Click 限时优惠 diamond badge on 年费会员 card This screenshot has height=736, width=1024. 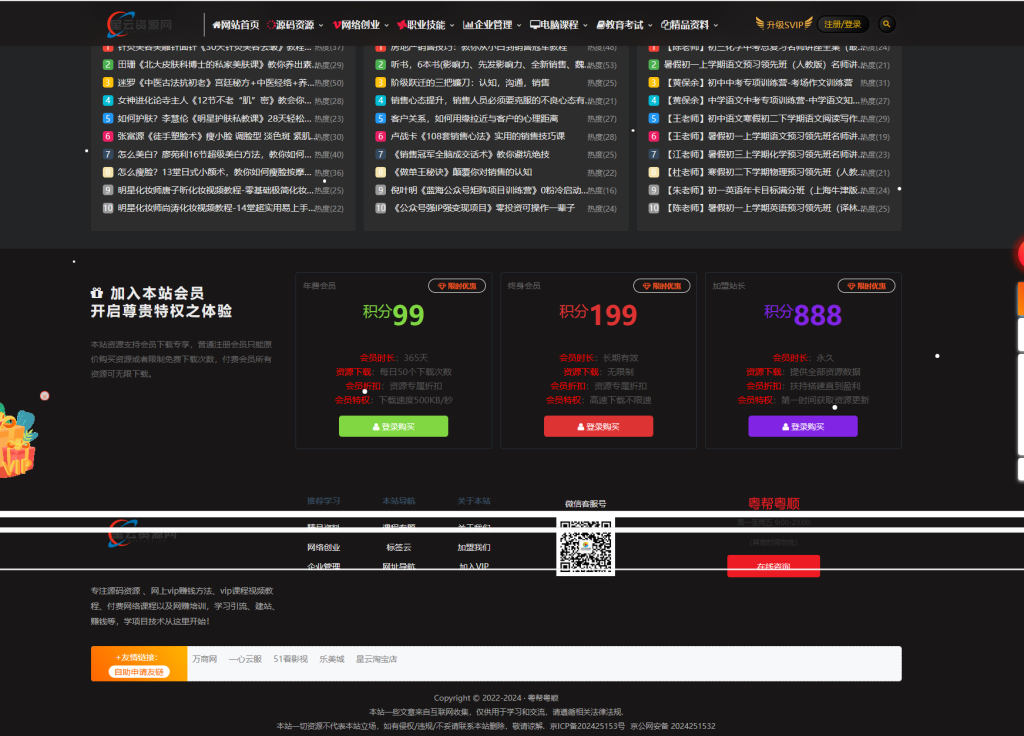coord(457,286)
